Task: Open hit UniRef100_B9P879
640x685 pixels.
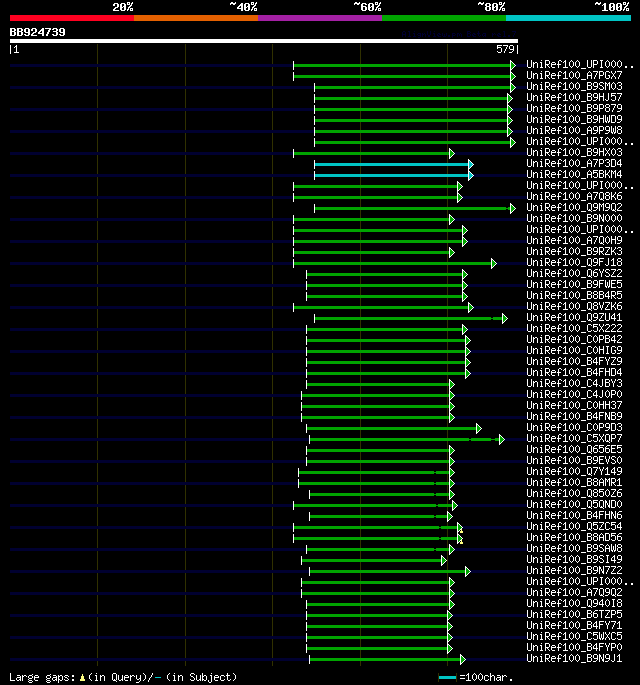Action: [x=574, y=108]
